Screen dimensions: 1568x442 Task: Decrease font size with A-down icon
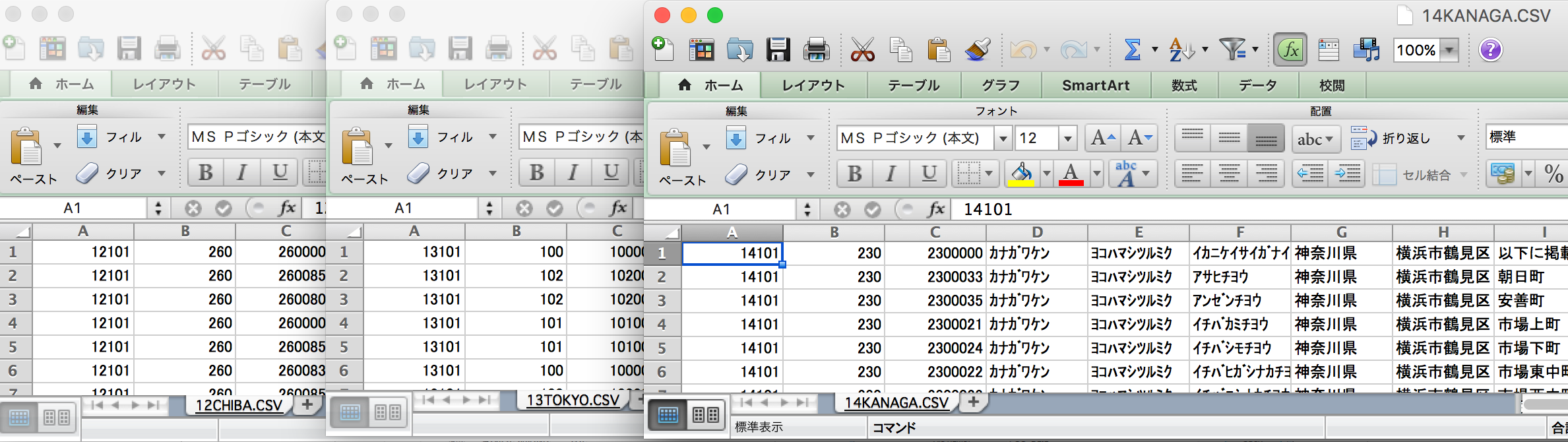click(1139, 138)
